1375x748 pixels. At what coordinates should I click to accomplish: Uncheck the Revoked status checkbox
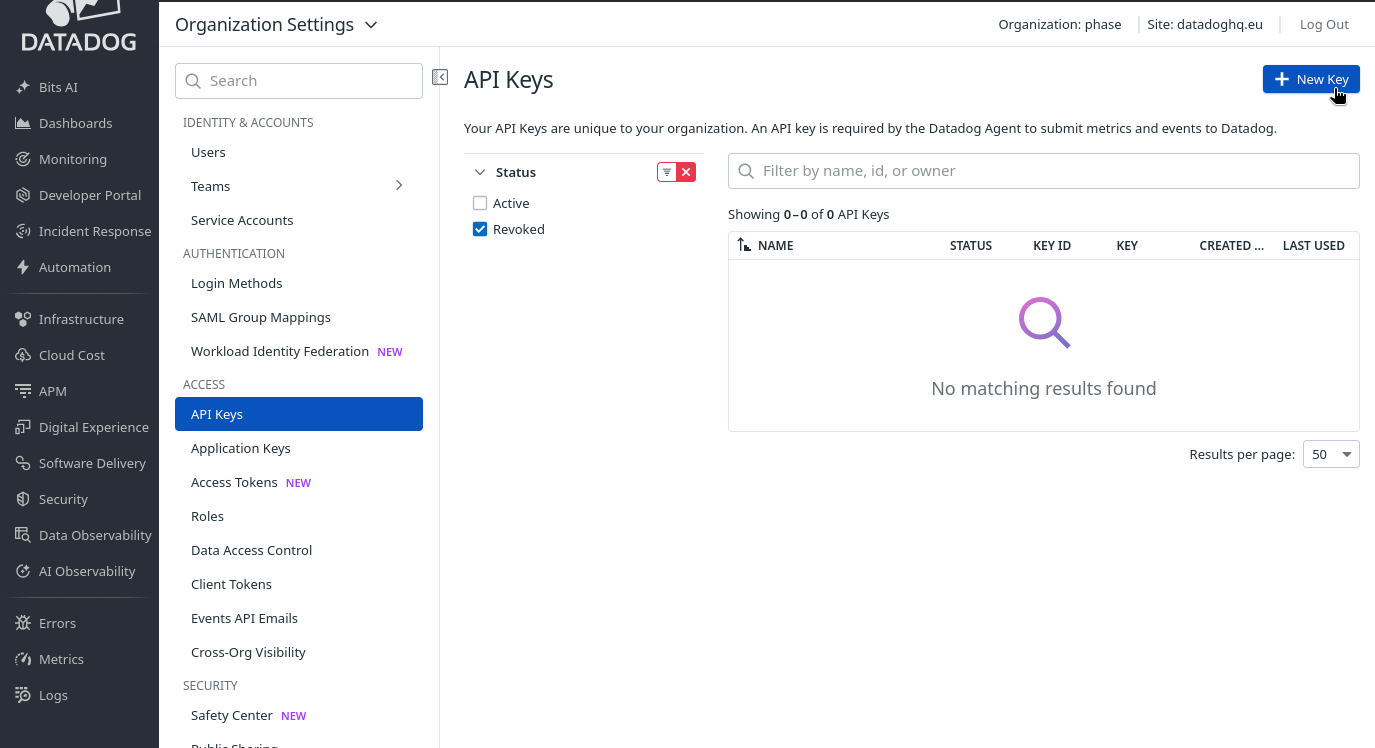pyautogui.click(x=480, y=229)
